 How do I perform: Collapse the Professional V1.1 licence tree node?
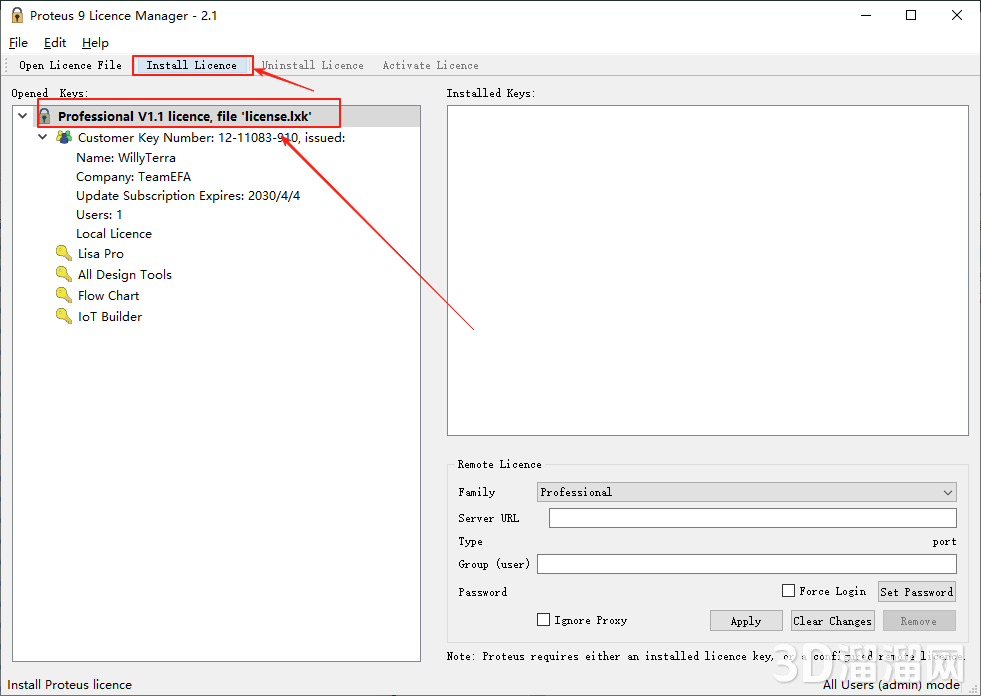[x=22, y=117]
